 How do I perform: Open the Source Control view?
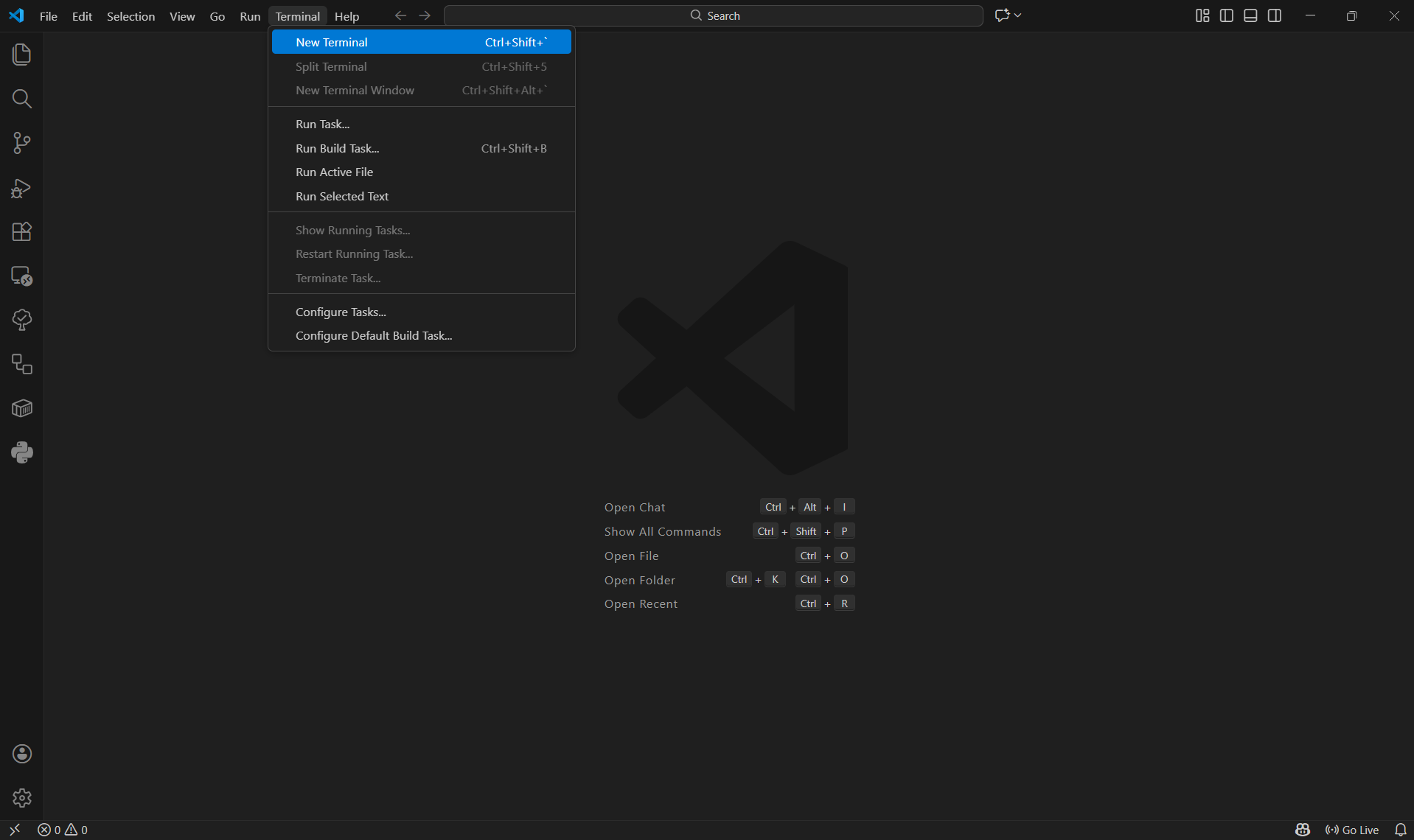[x=21, y=143]
